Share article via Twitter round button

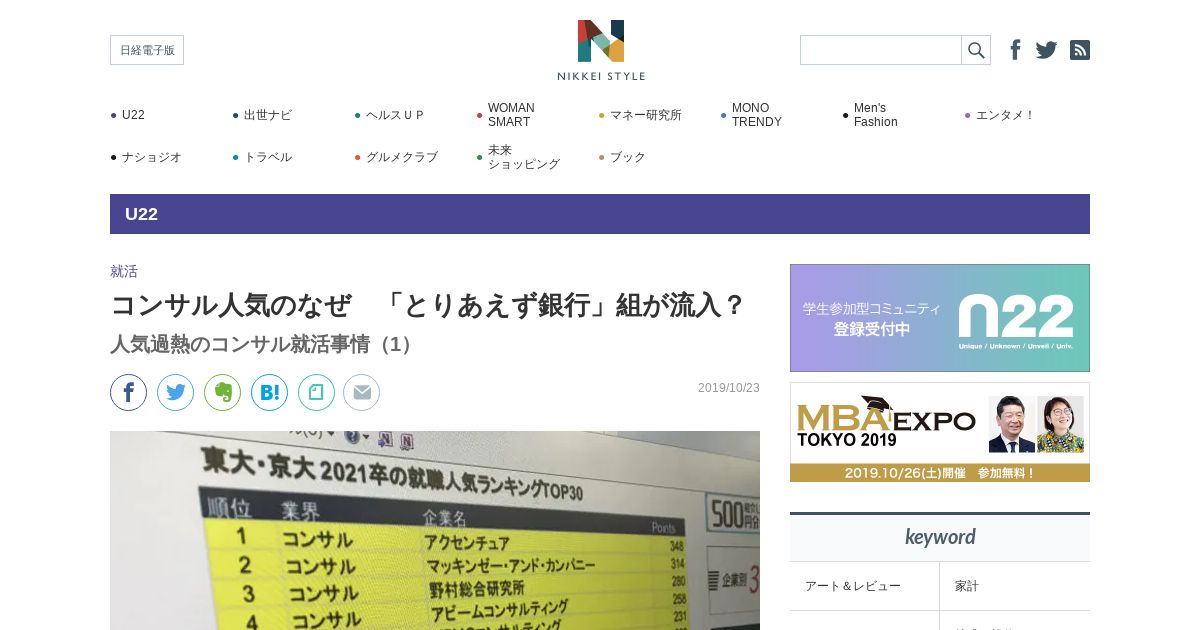tap(175, 392)
